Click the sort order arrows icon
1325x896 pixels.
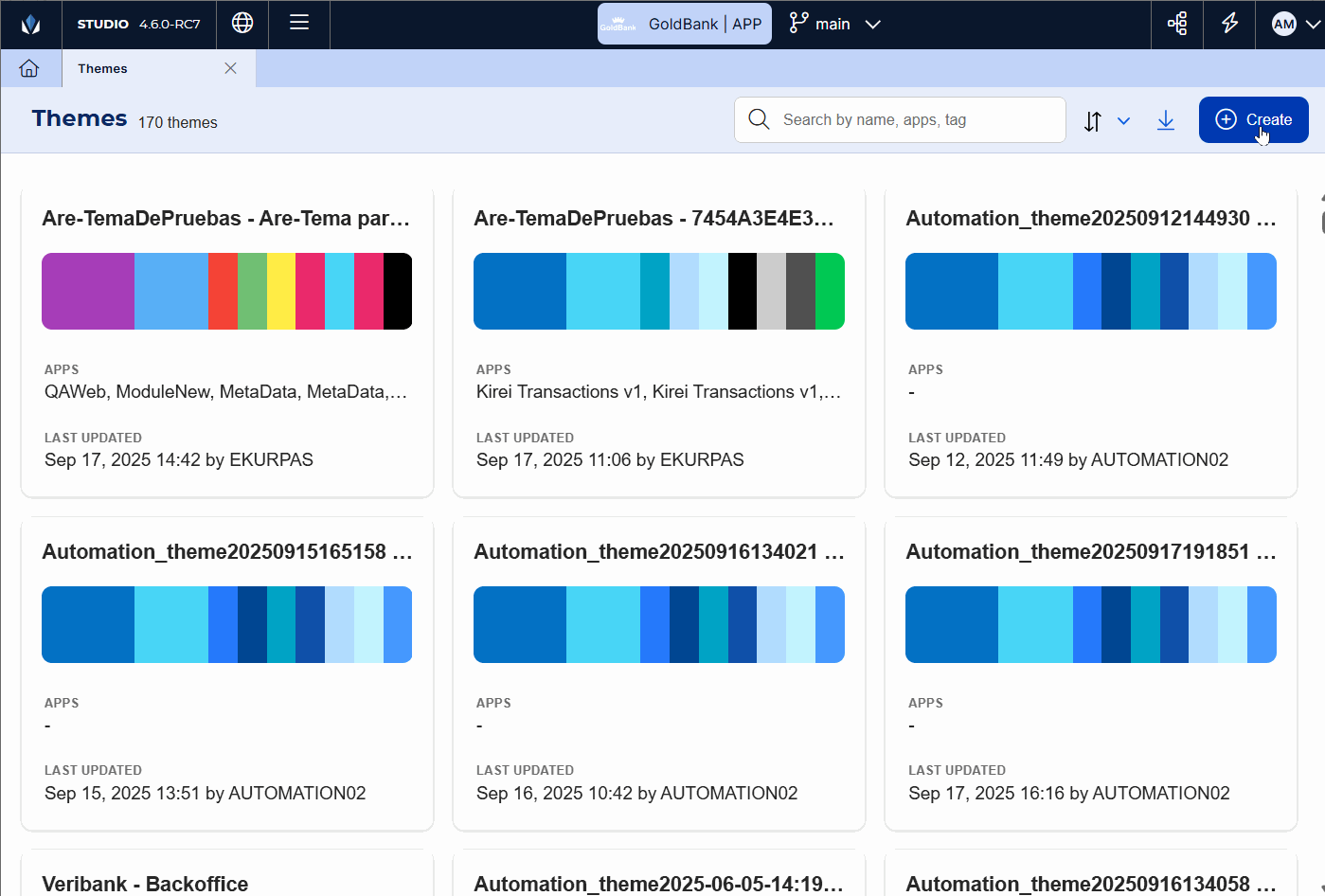1093,121
